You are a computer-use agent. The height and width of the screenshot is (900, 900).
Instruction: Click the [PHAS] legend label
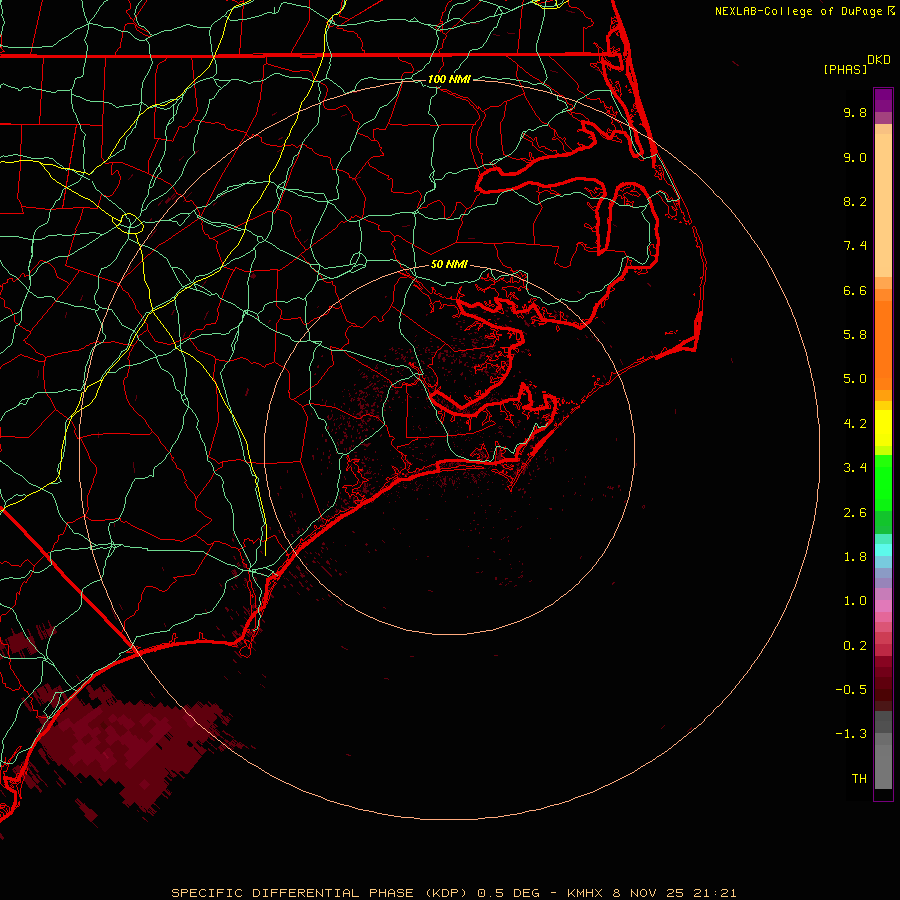(x=845, y=70)
